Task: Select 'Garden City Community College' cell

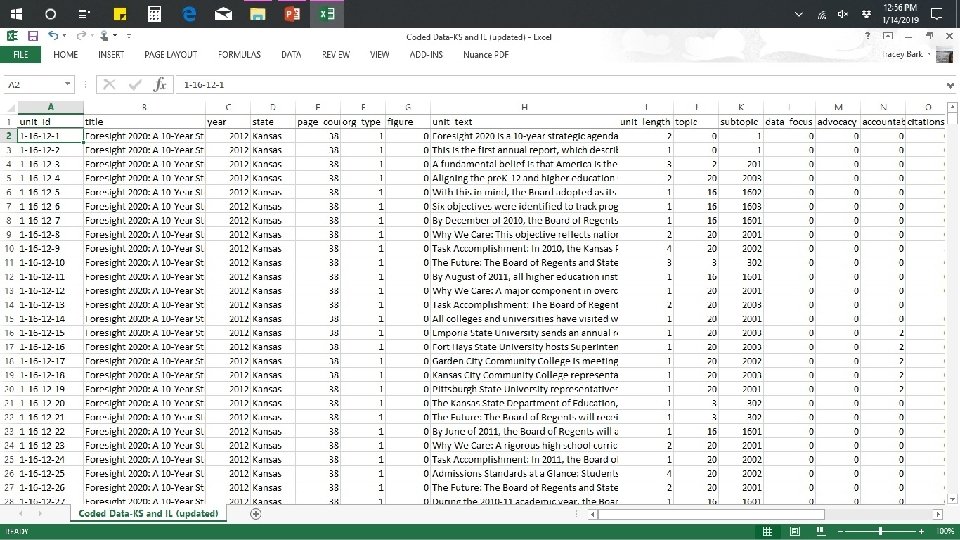Action: (525, 361)
